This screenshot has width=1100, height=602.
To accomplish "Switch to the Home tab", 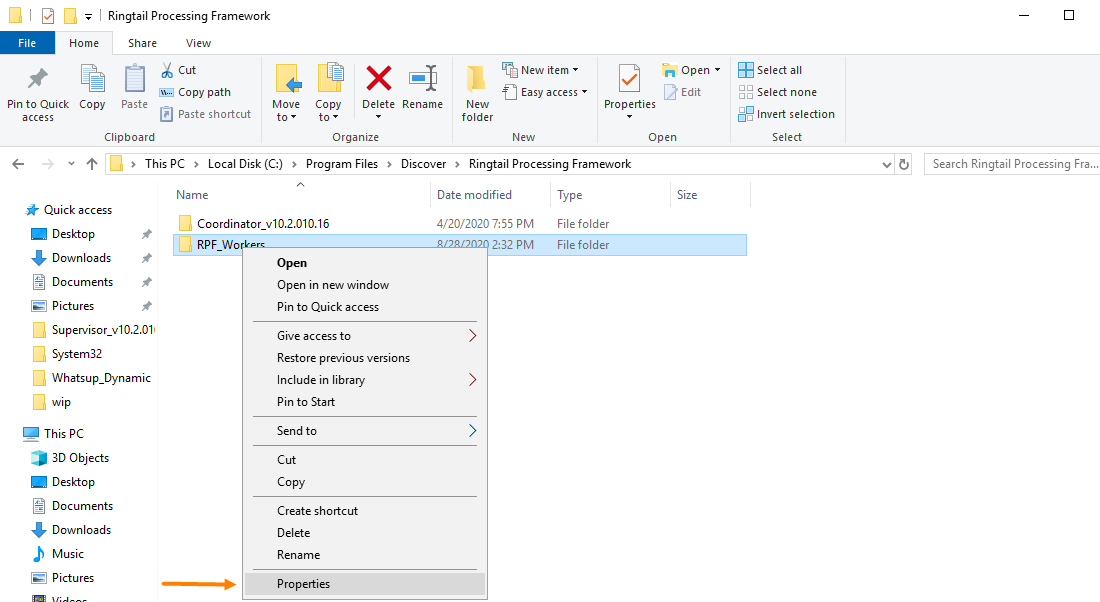I will coord(83,43).
